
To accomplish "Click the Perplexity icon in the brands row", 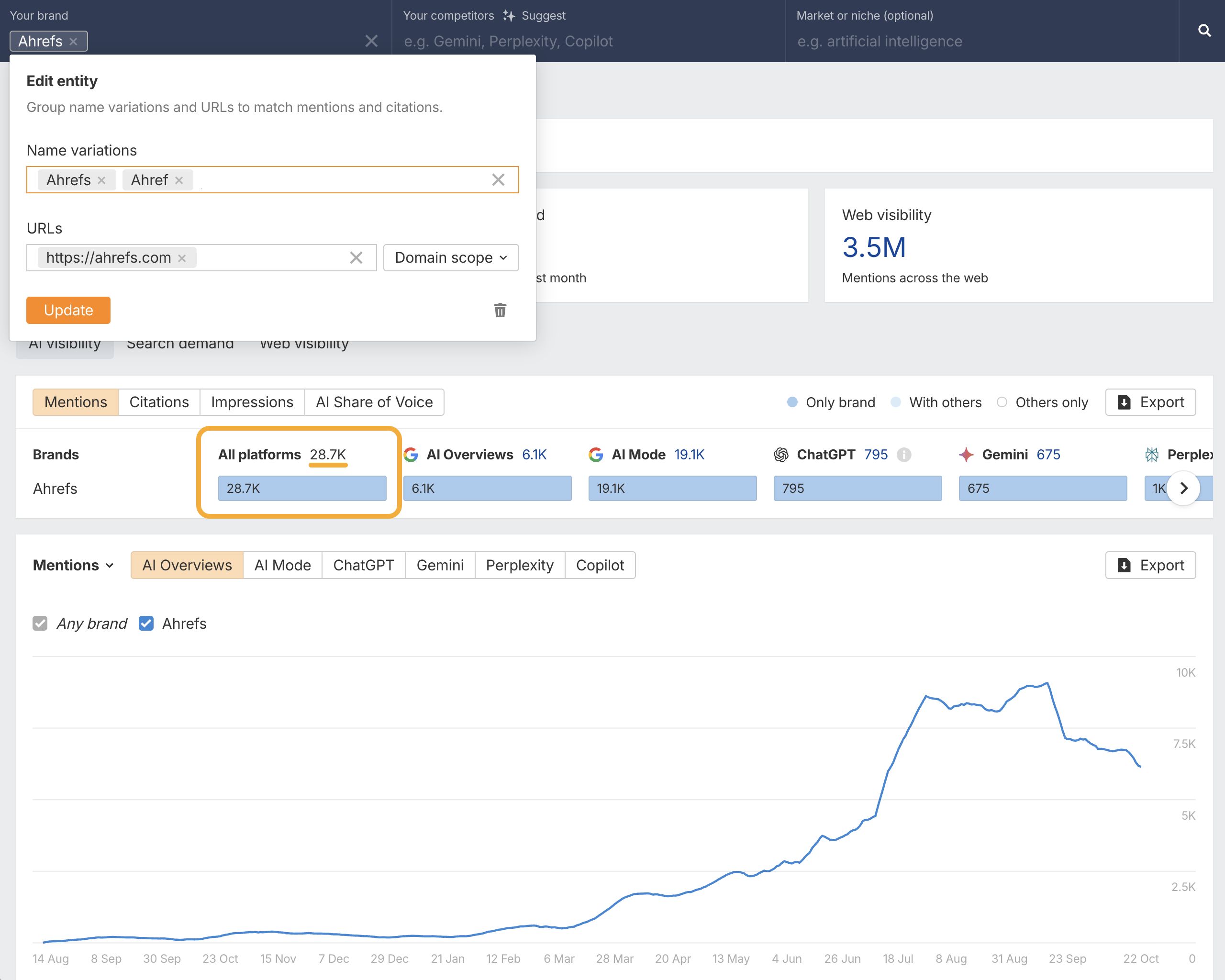I will click(x=1153, y=455).
